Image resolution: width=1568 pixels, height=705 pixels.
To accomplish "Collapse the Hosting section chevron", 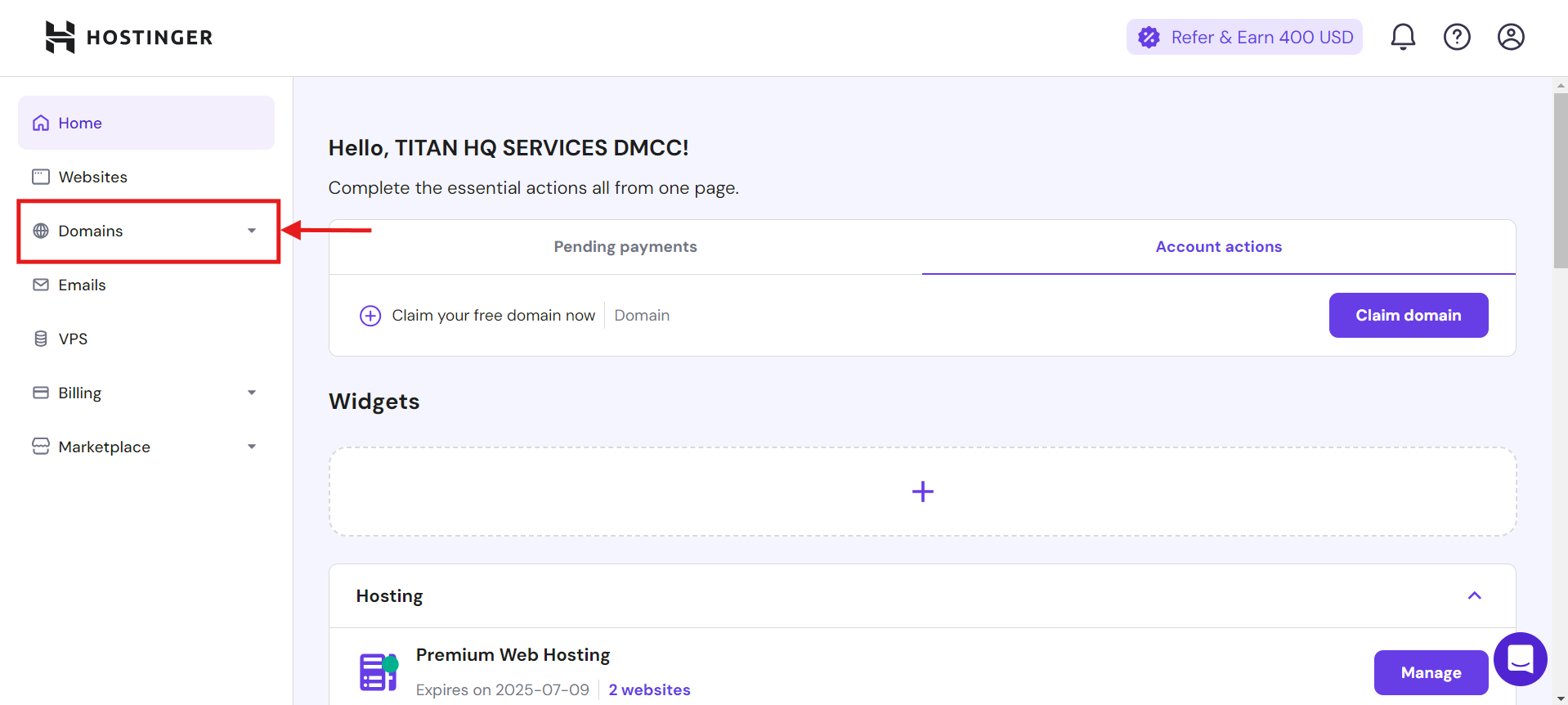I will coord(1474,595).
